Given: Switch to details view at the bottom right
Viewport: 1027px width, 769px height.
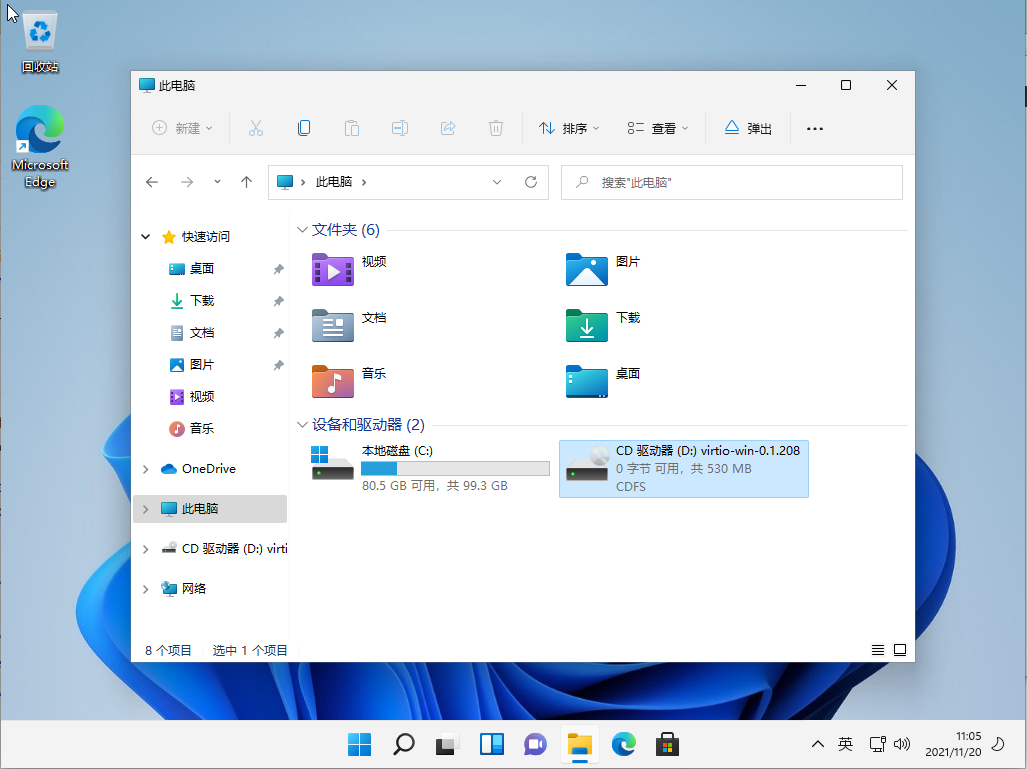Looking at the screenshot, I should tap(877, 649).
